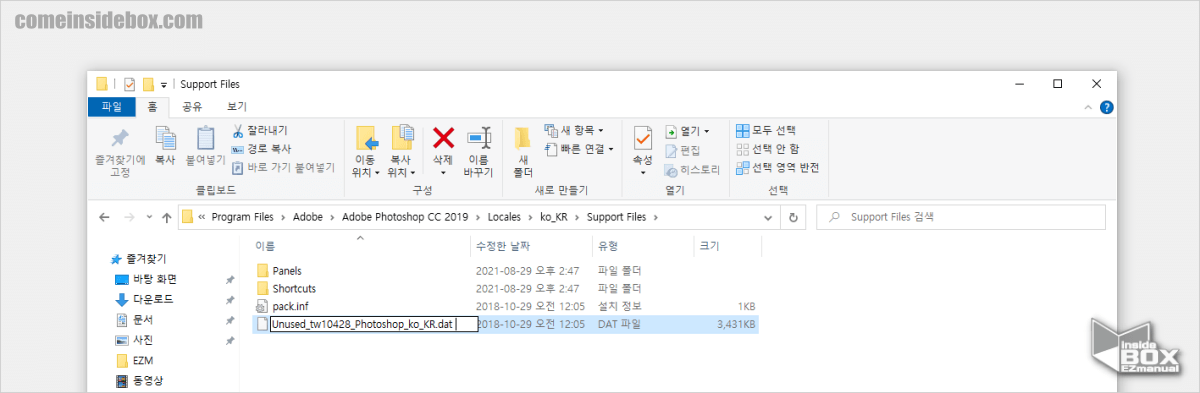This screenshot has height=393, width=1200.
Task: Open the 새 항목 (New item) dropdown
Action: (x=575, y=130)
